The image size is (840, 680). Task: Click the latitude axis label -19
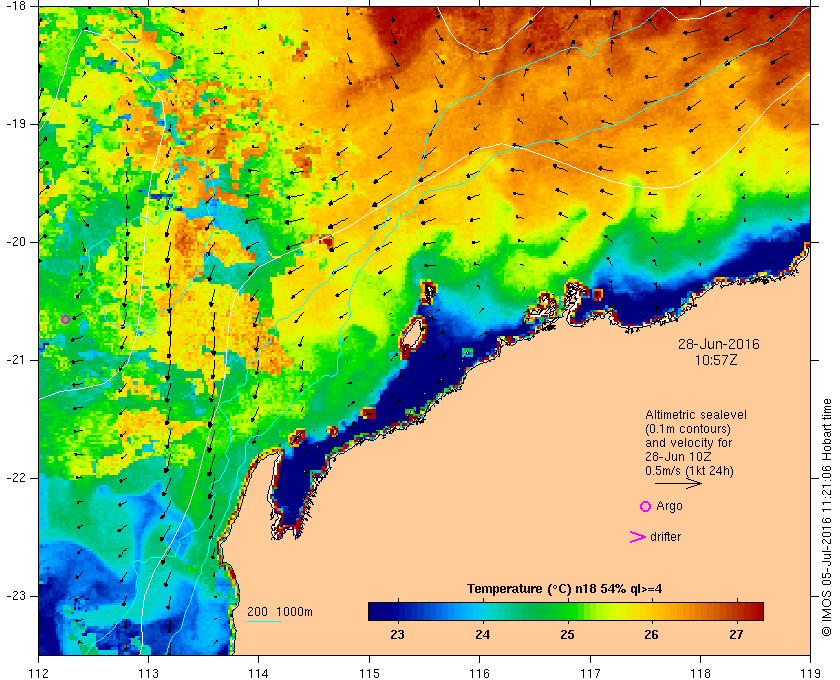(x=15, y=124)
